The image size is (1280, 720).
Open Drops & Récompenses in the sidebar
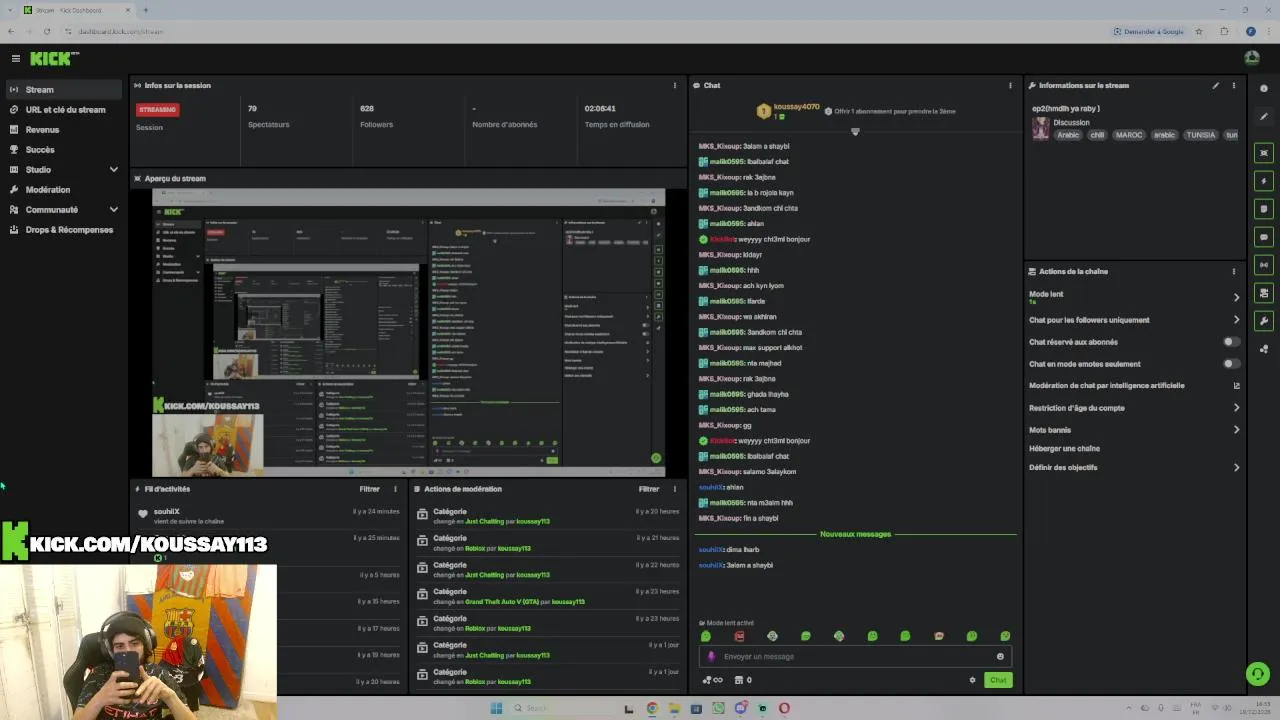64,230
